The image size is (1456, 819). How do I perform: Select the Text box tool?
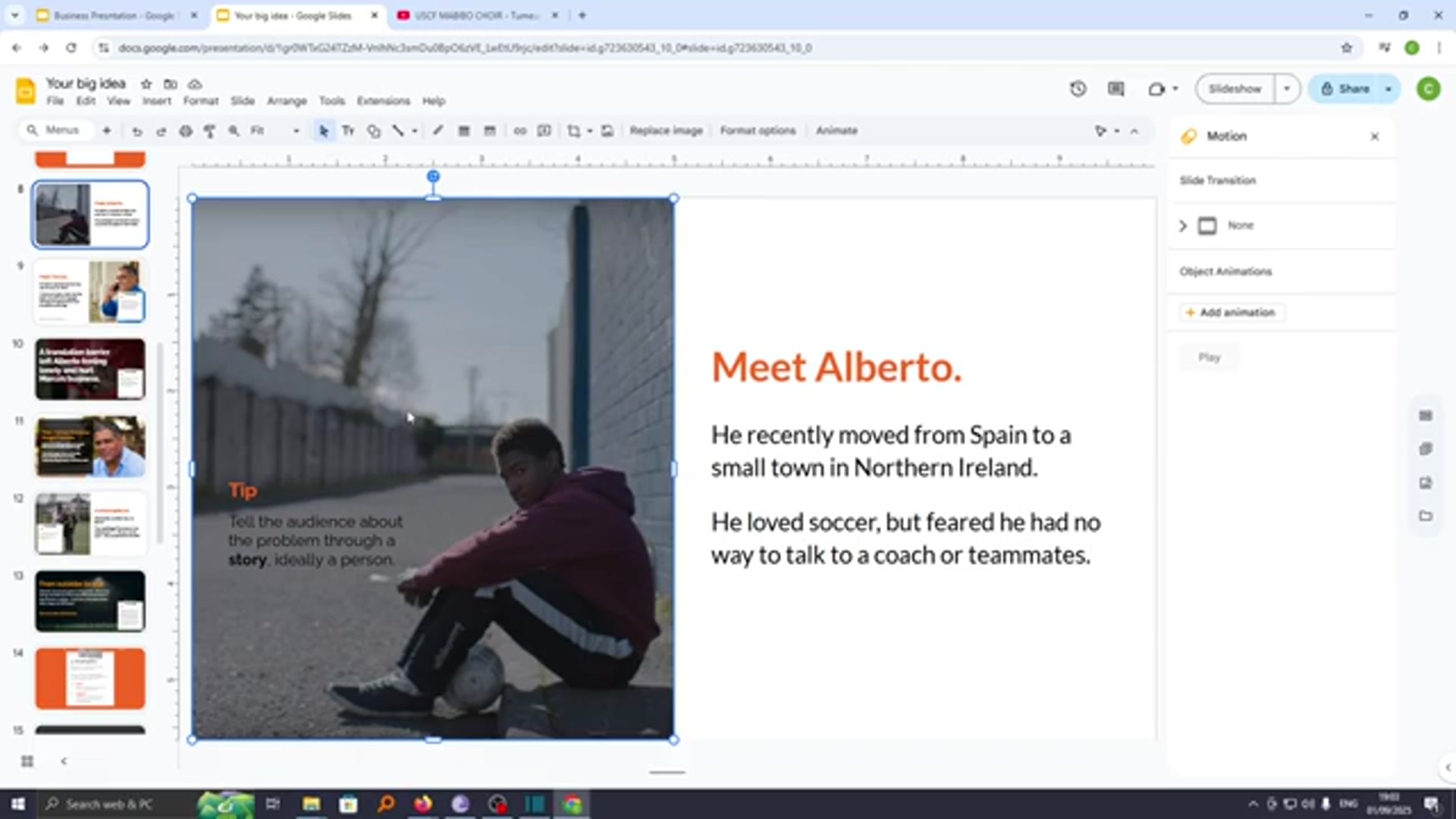coord(348,130)
